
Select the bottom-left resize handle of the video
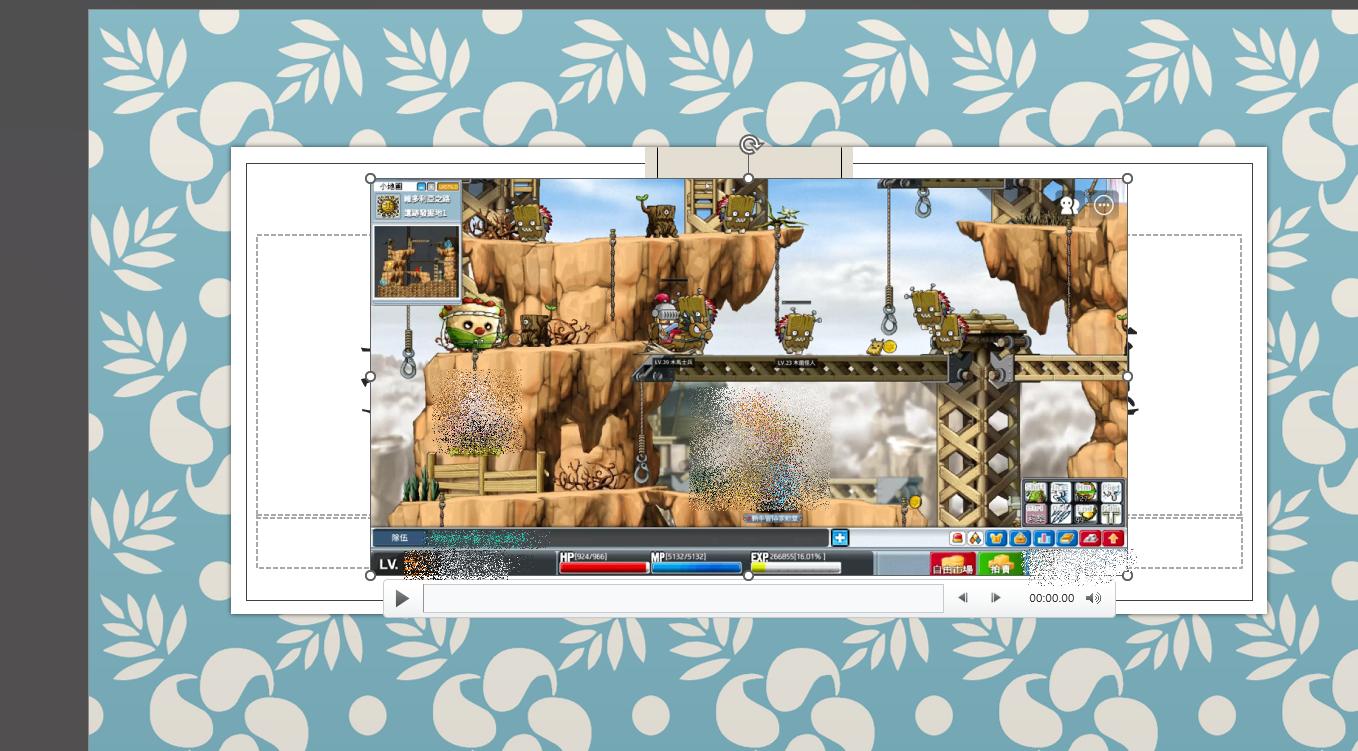click(371, 576)
